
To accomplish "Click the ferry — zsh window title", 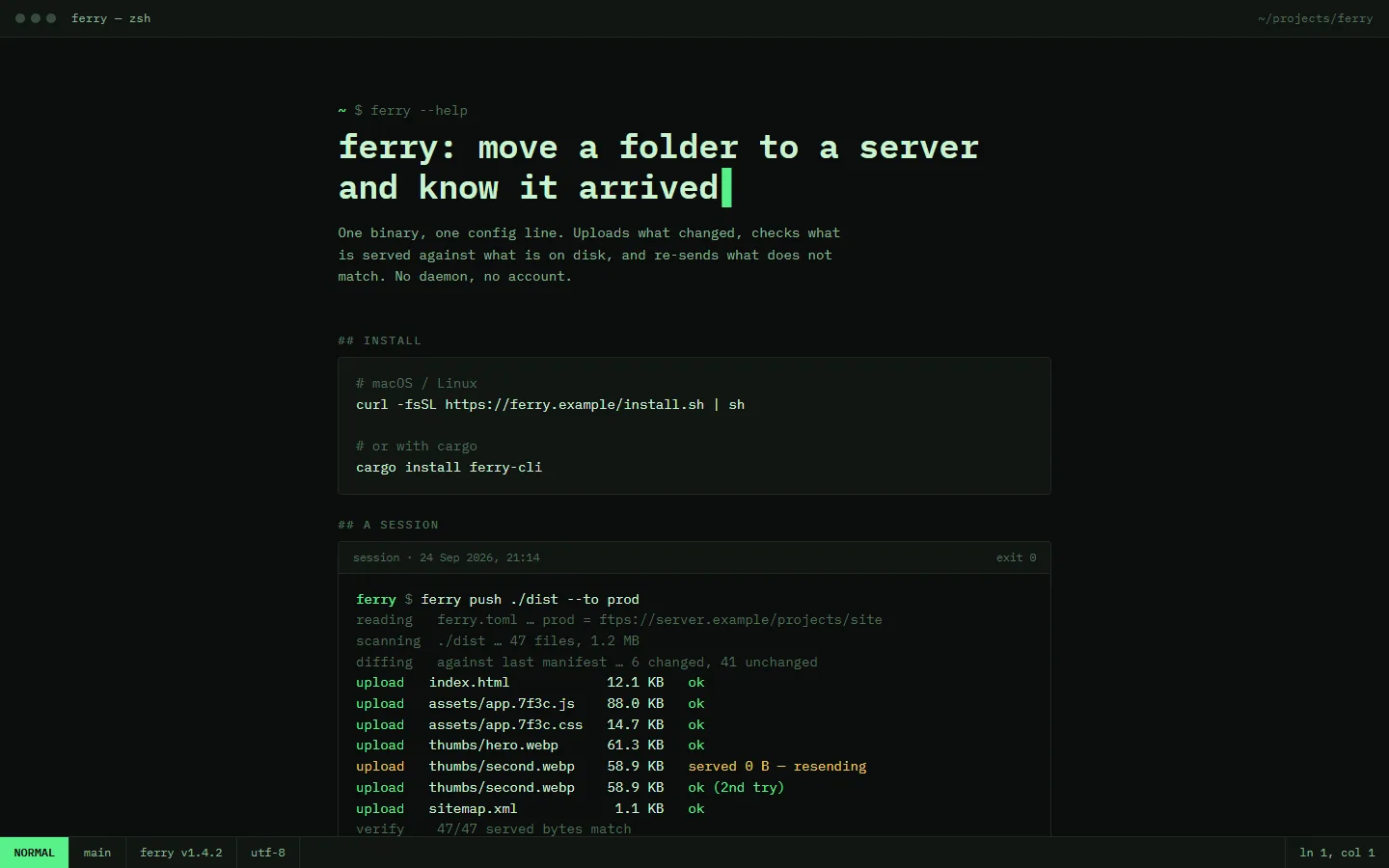I will 111,18.
